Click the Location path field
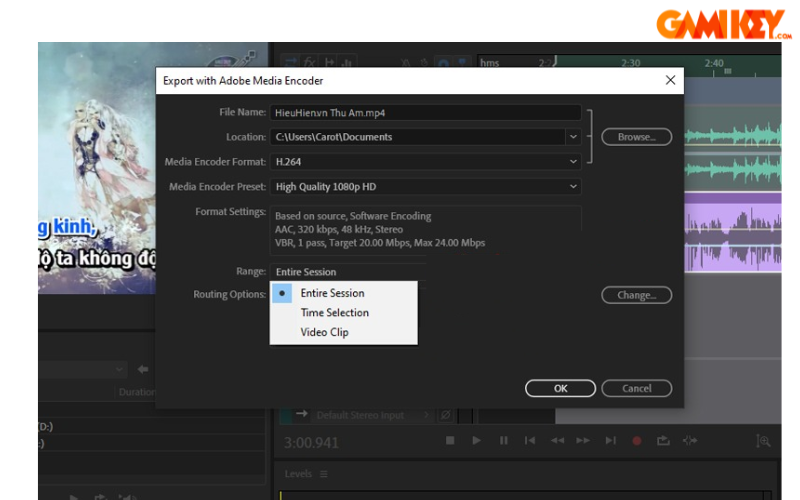The width and height of the screenshot is (800, 500). tap(417, 137)
